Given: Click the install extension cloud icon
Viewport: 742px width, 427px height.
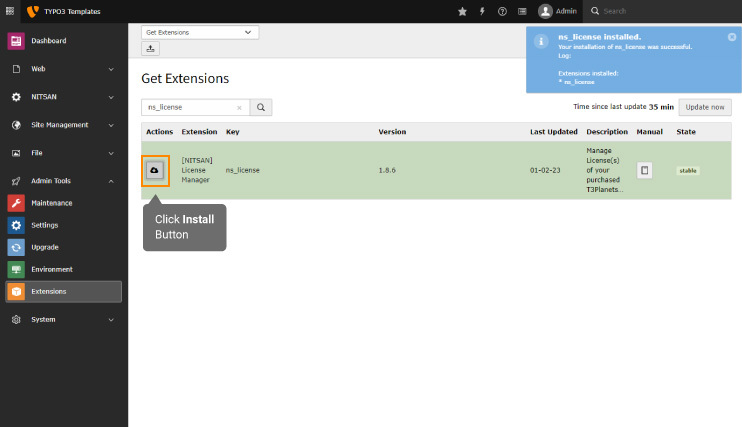Looking at the screenshot, I should coord(155,170).
